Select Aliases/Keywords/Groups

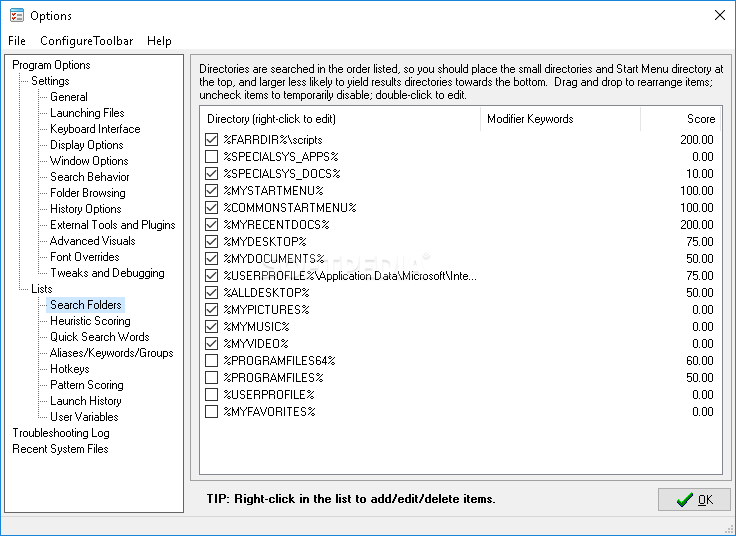click(112, 352)
